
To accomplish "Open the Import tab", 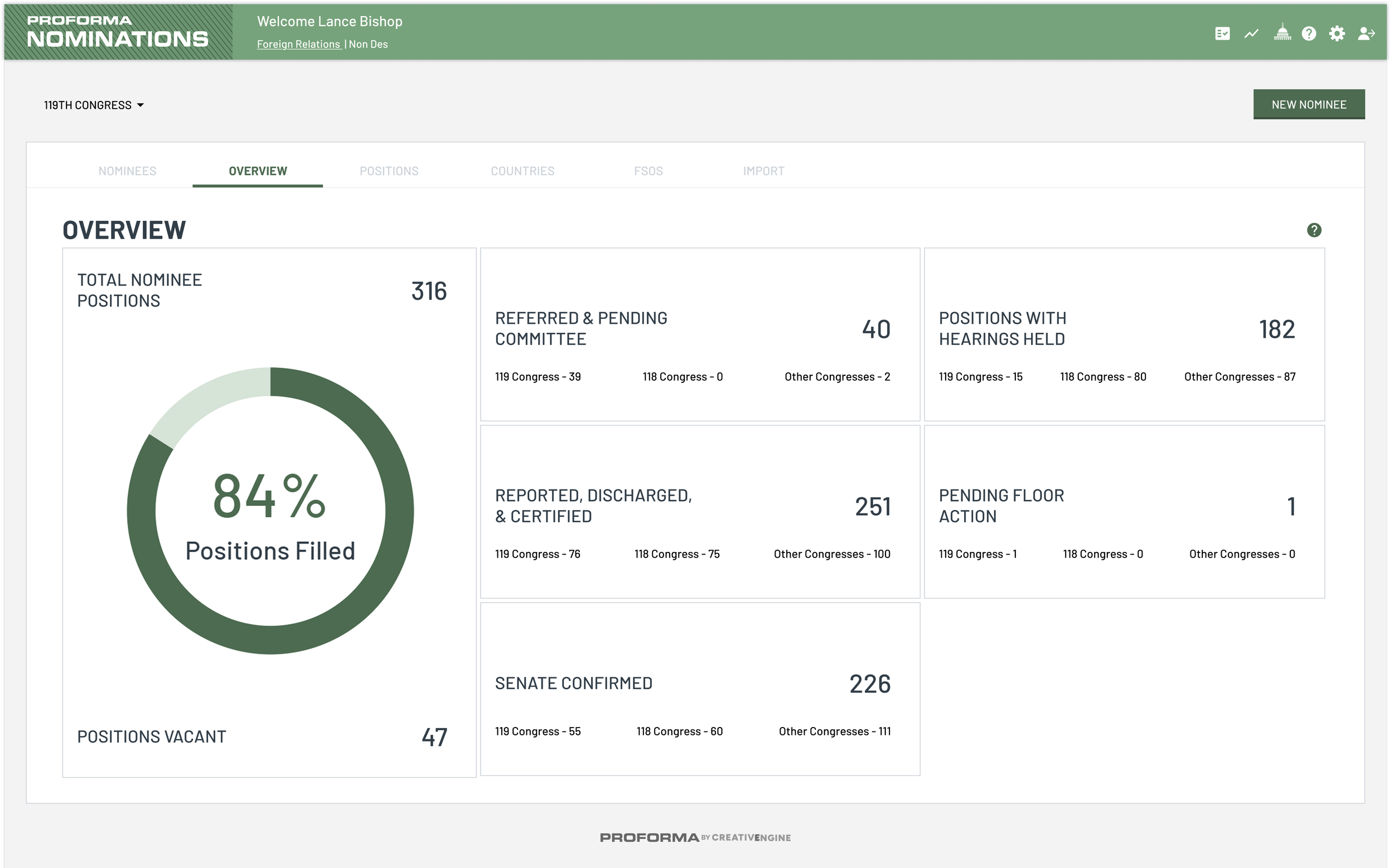I will 763,171.
